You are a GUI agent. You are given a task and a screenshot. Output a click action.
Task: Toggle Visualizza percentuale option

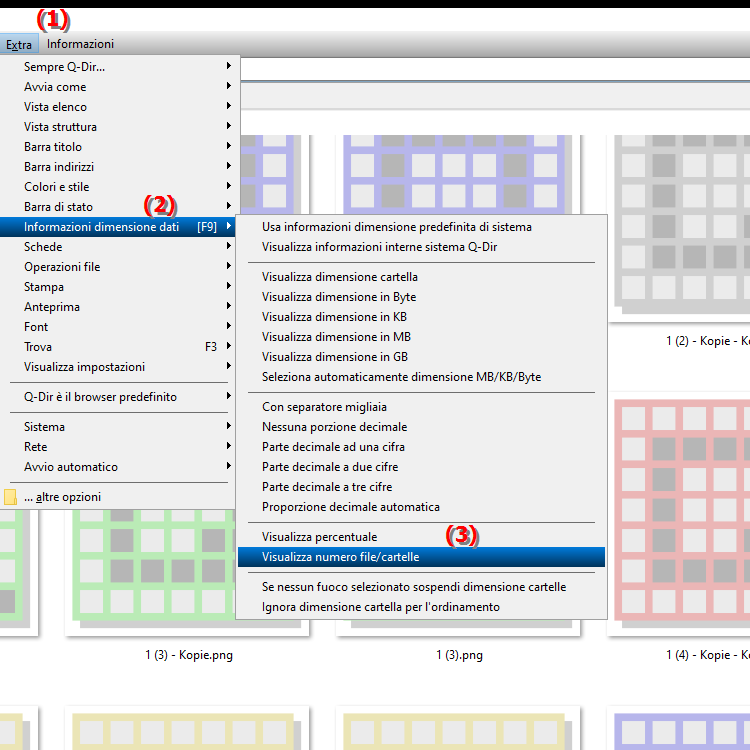click(x=319, y=537)
